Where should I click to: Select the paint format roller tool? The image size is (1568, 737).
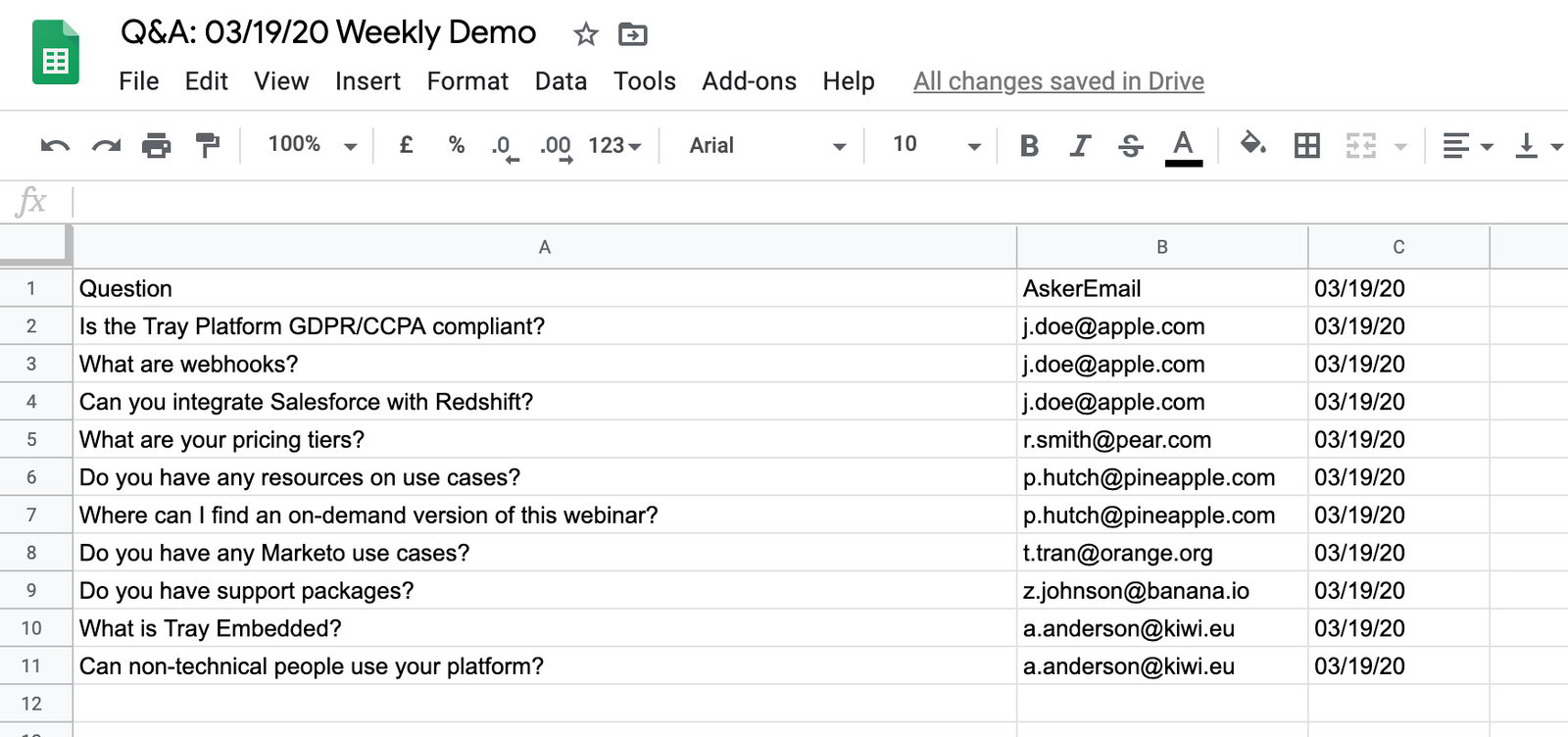point(208,146)
